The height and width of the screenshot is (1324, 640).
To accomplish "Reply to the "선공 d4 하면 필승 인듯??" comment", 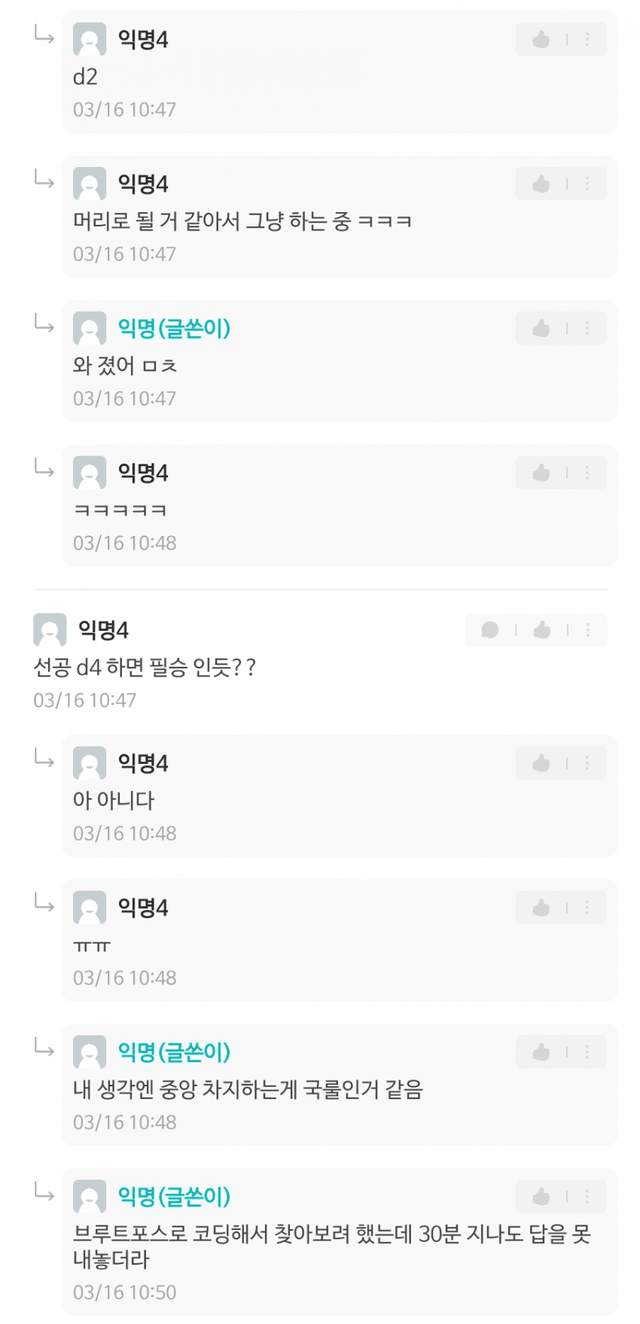I will (490, 630).
